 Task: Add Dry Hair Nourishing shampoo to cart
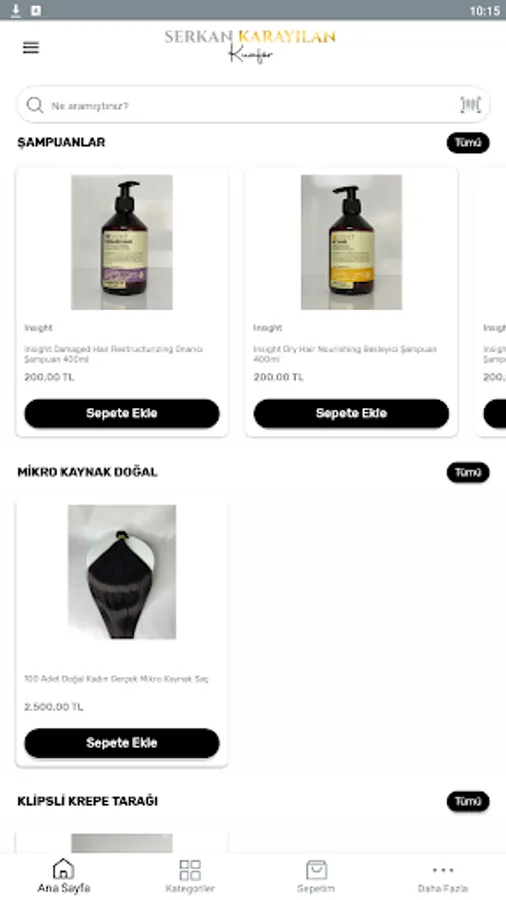(351, 413)
